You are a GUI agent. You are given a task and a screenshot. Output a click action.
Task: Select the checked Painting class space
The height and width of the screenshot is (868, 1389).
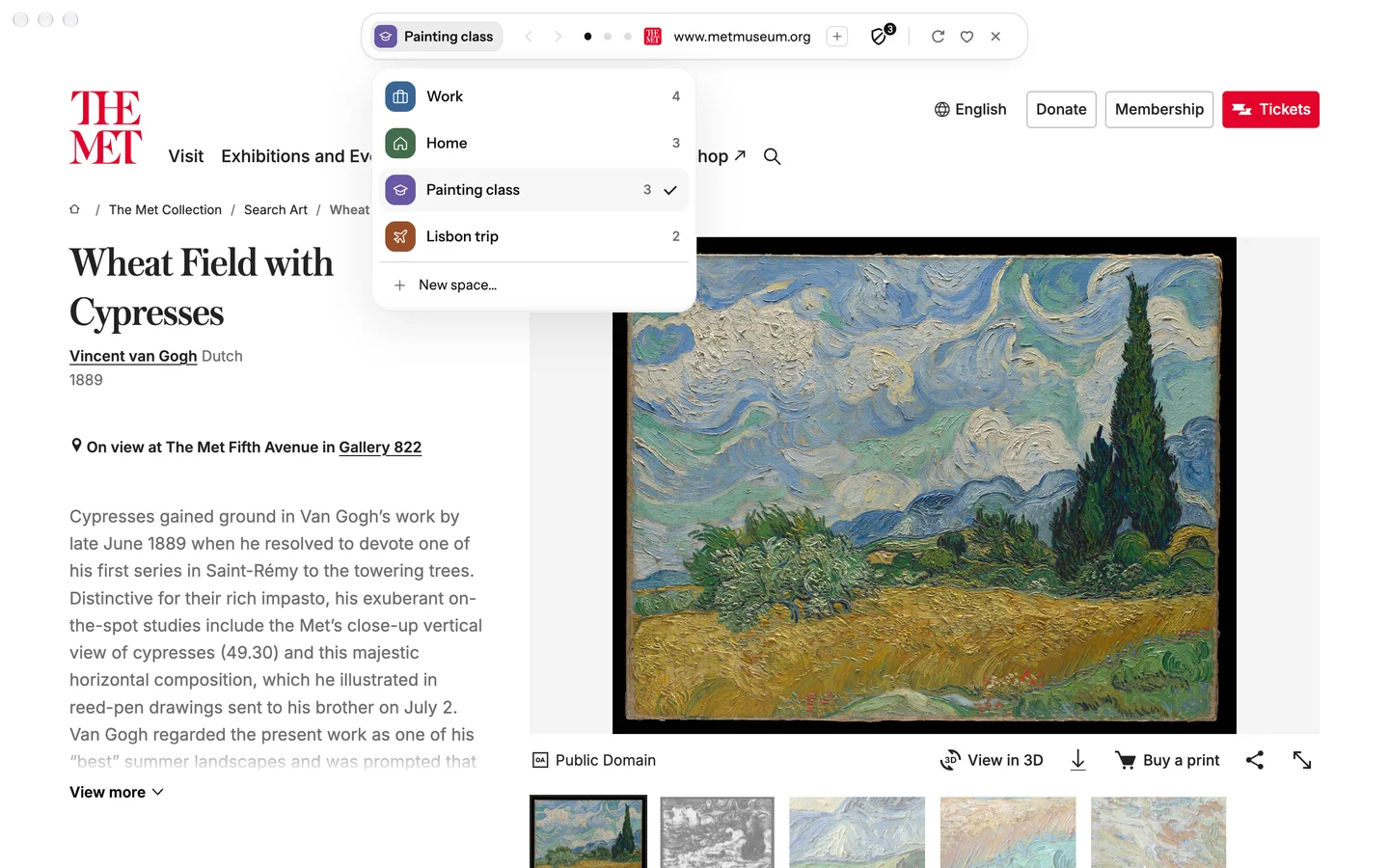[x=534, y=190]
